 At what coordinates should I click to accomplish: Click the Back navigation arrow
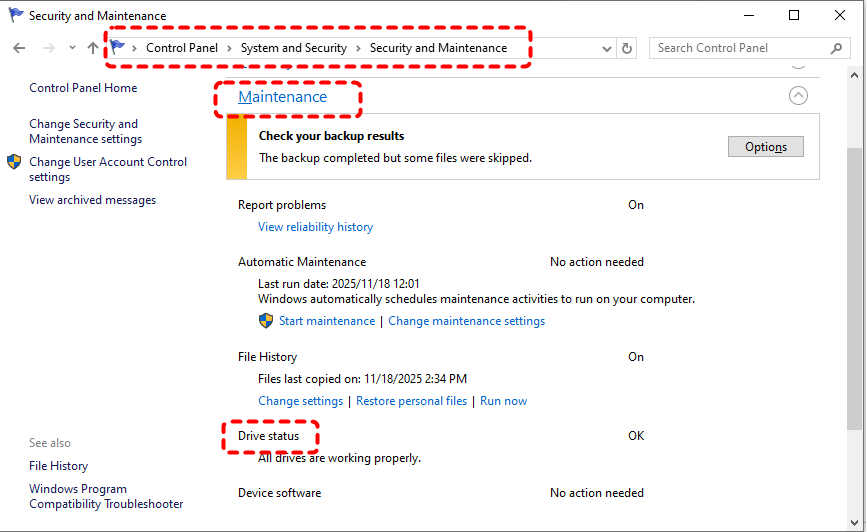coord(19,48)
